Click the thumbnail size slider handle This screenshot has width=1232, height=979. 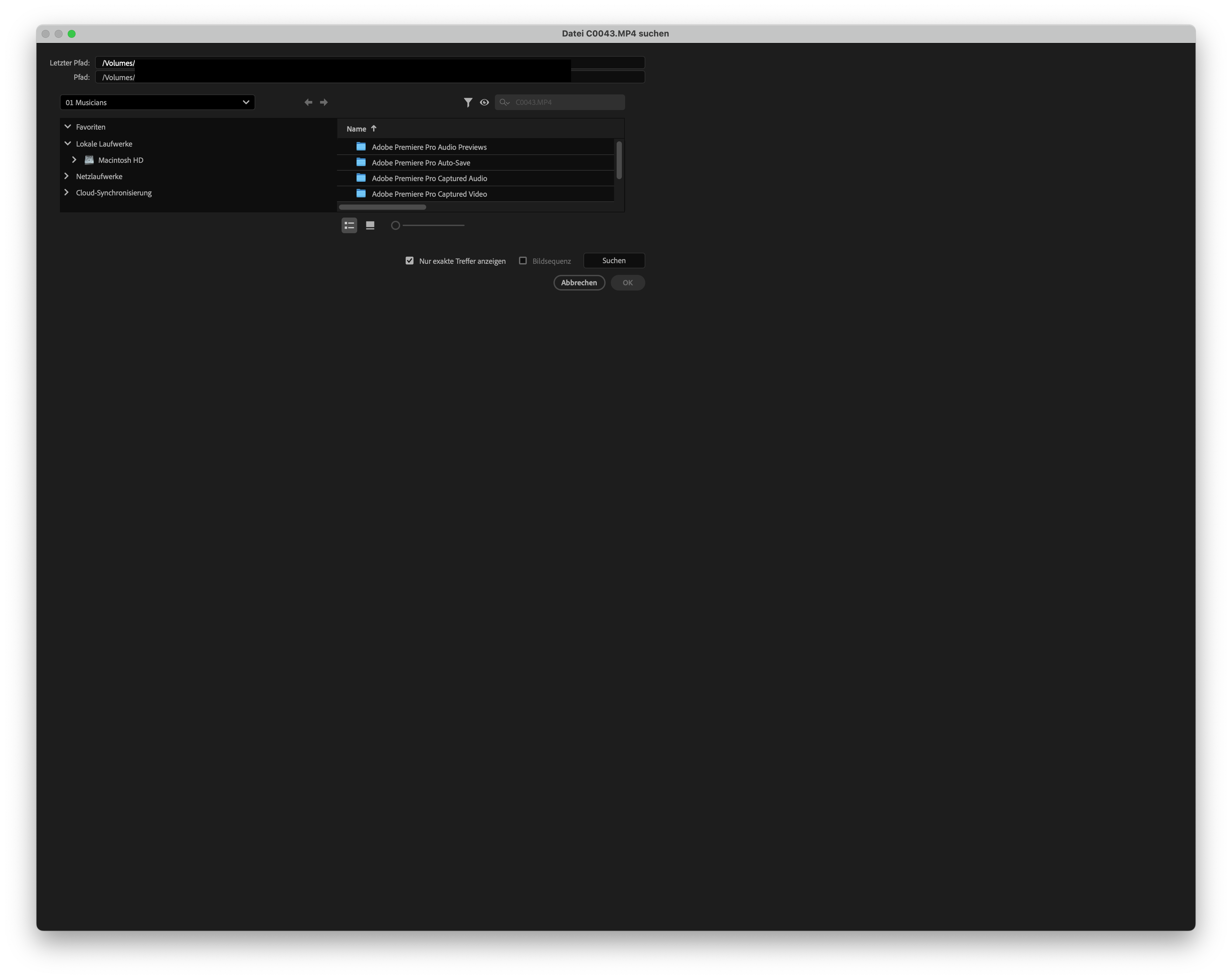point(395,225)
